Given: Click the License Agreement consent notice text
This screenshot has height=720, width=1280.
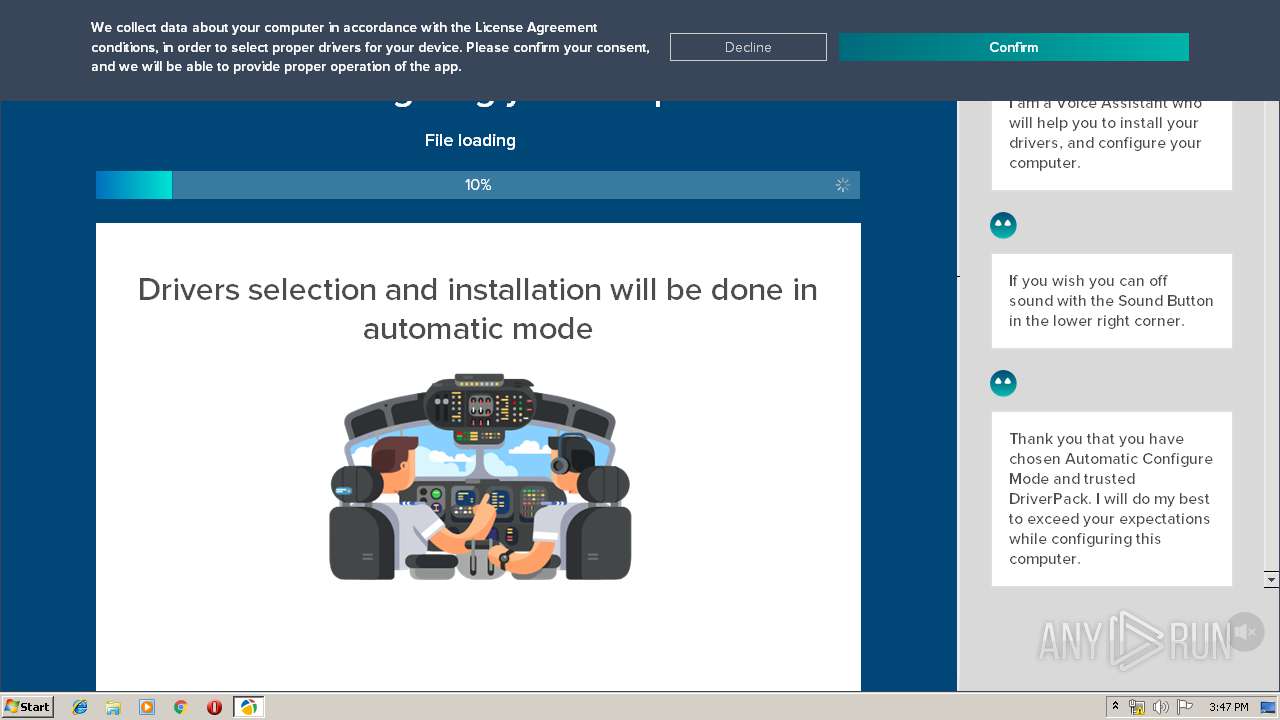Looking at the screenshot, I should coord(370,47).
